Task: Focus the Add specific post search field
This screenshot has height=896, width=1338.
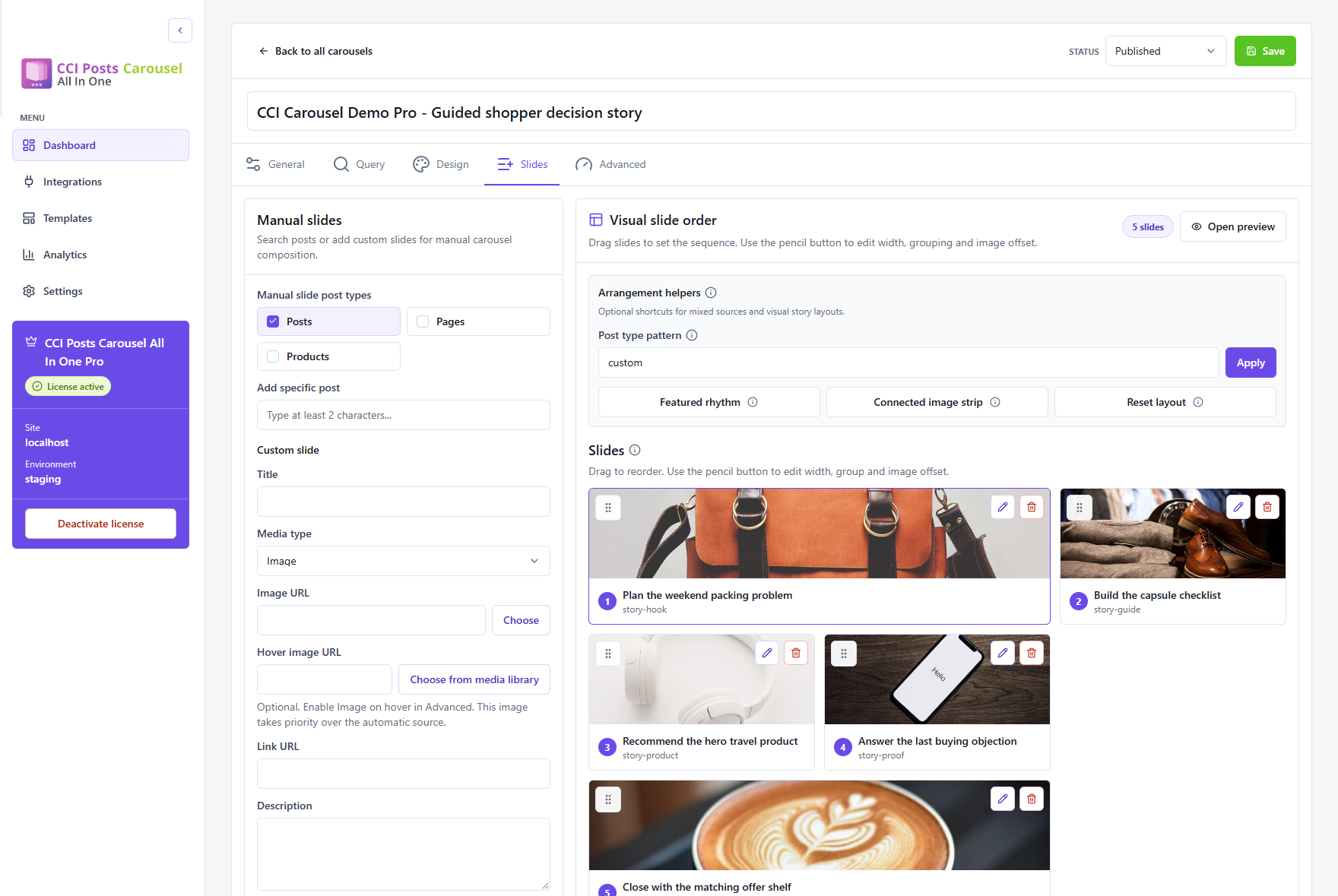Action: tap(404, 415)
